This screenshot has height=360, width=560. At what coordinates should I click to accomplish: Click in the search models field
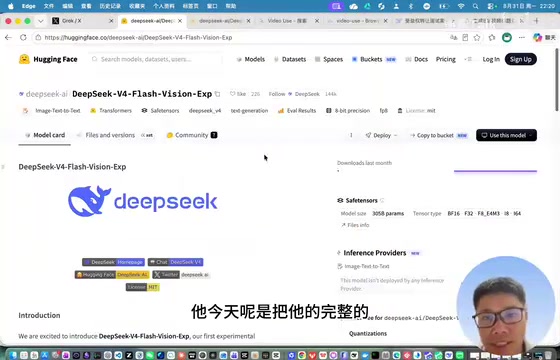click(156, 59)
